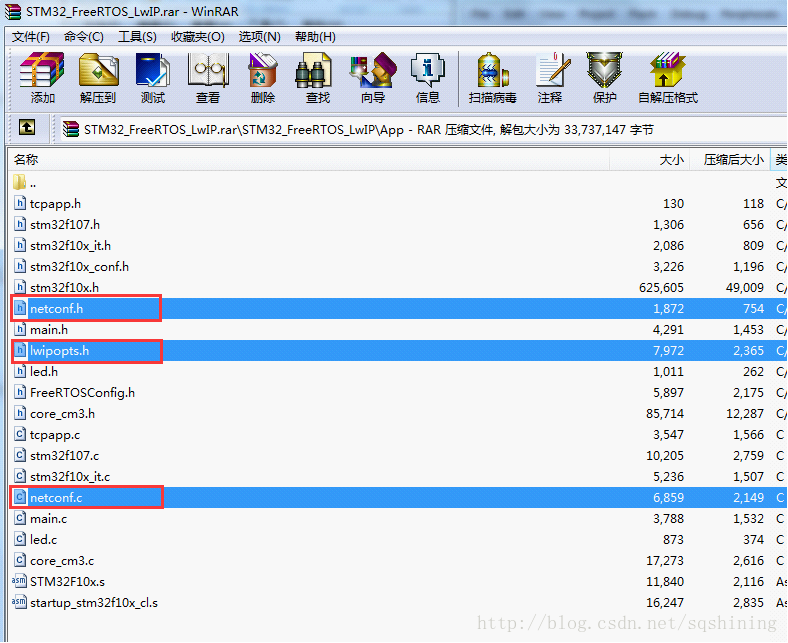The image size is (788, 643).
Task: Select the file stm32f10x_it.h
Action: pyautogui.click(x=70, y=245)
